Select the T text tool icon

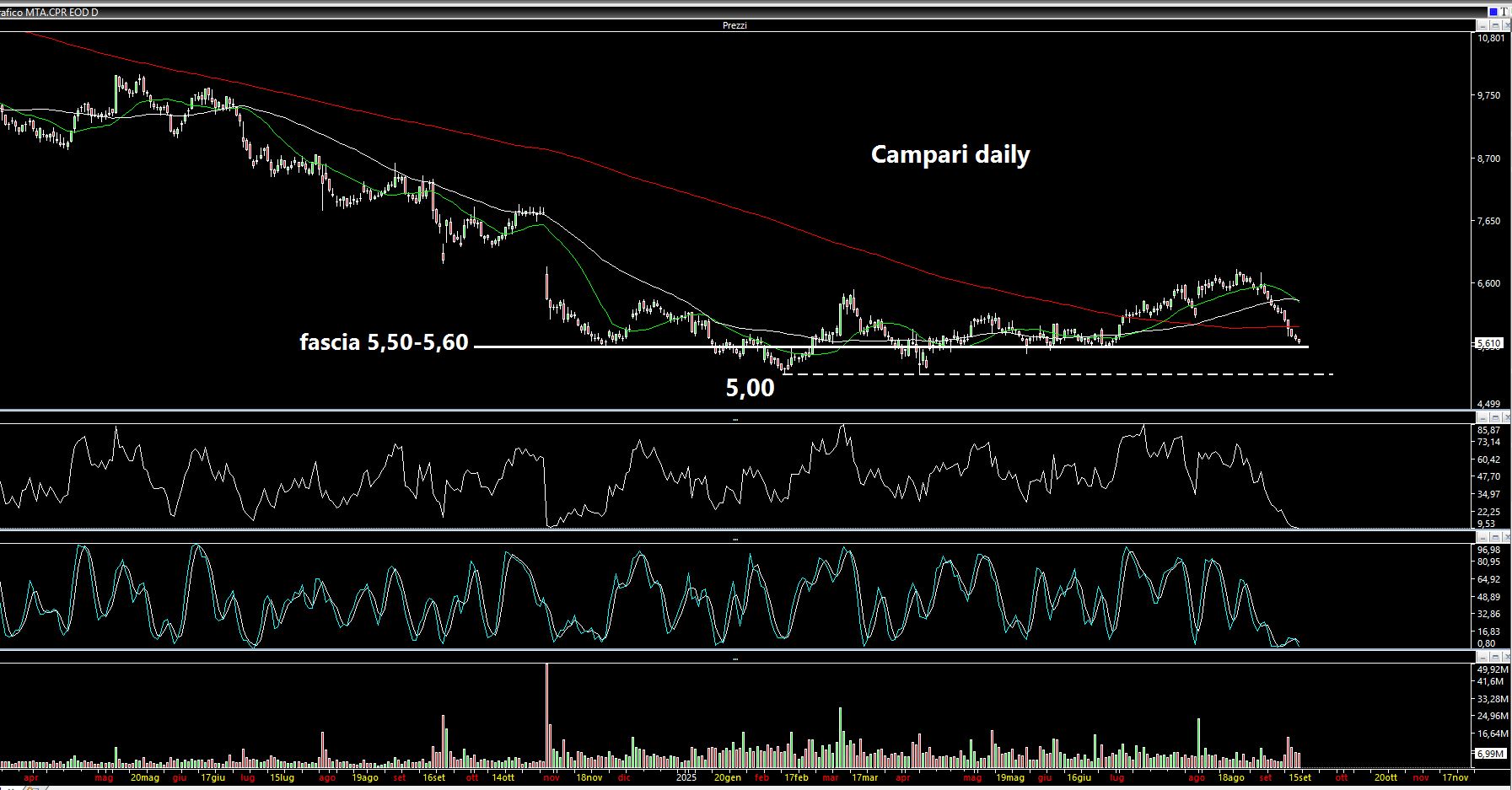[1505, 12]
